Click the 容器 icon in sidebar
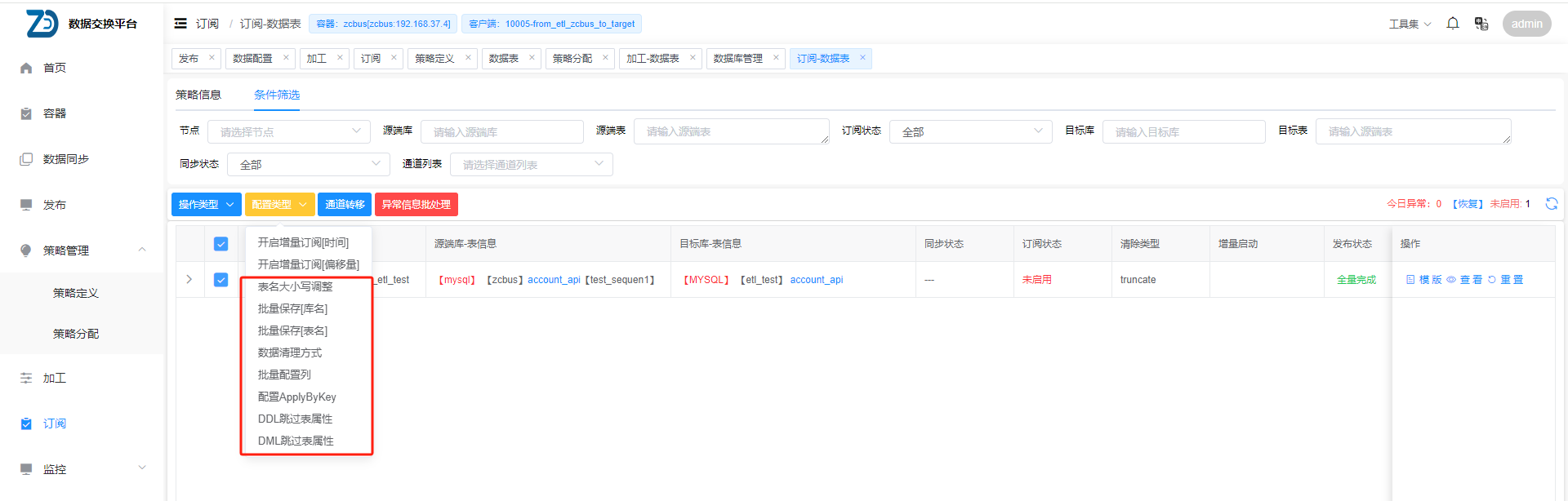Viewport: 1568px width, 501px height. [26, 113]
